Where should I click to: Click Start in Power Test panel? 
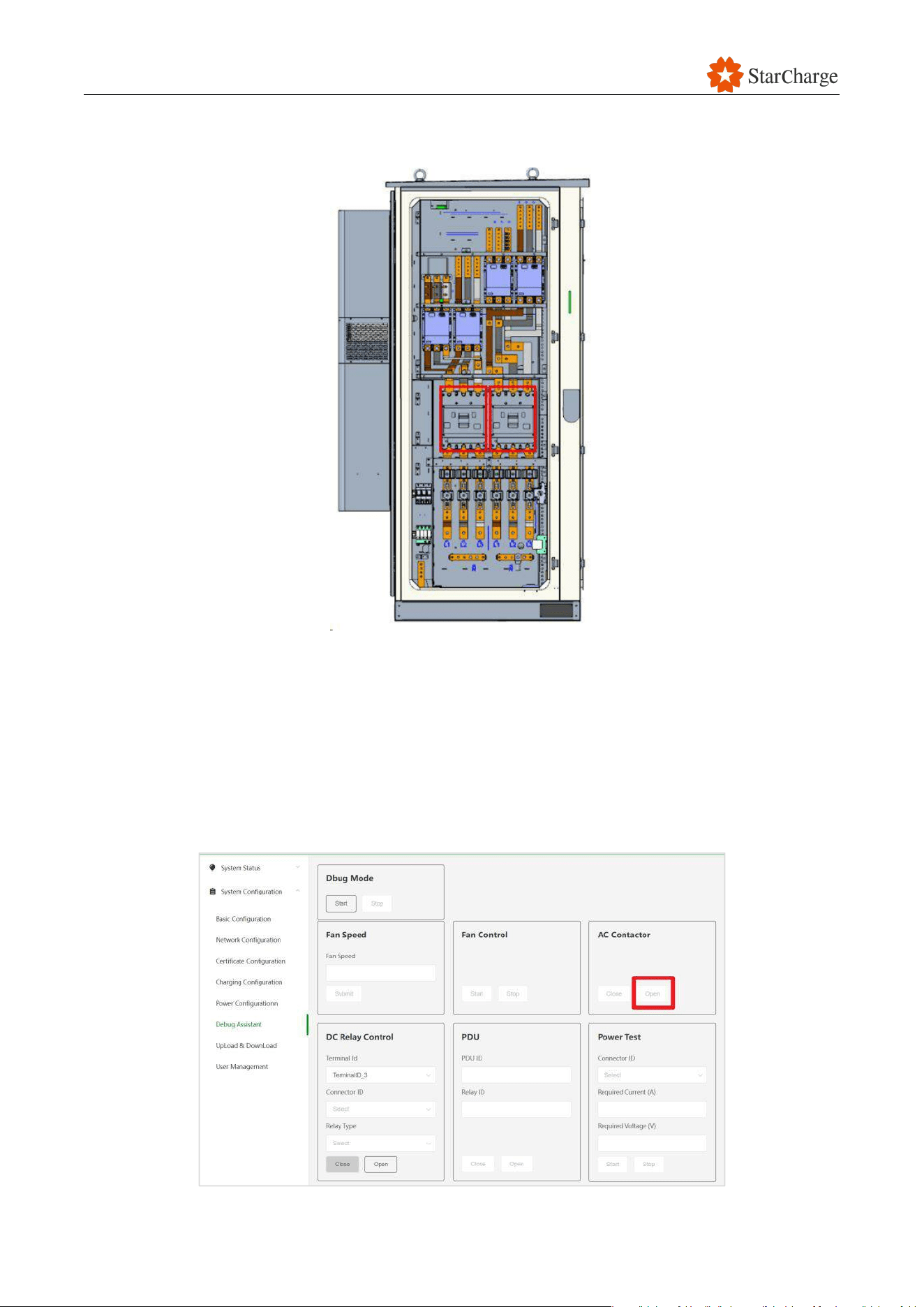point(613,1164)
